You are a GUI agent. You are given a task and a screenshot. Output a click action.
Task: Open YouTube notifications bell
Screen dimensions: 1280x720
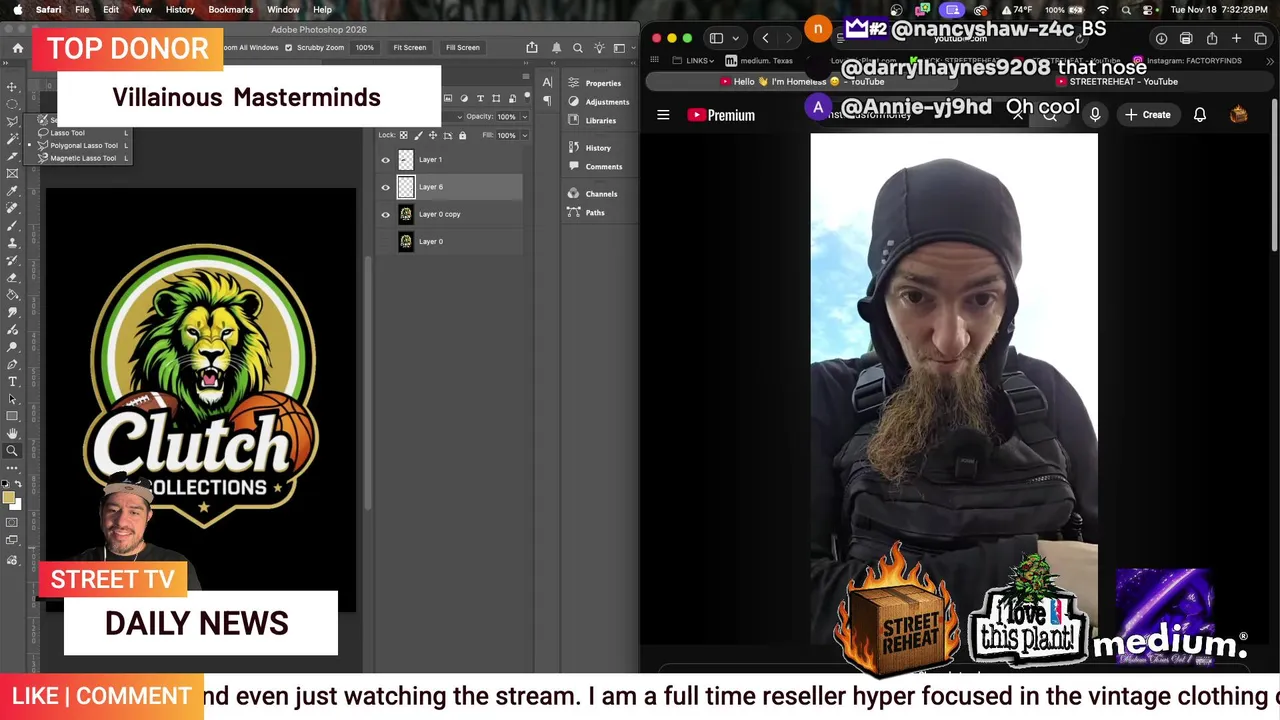coord(1200,115)
